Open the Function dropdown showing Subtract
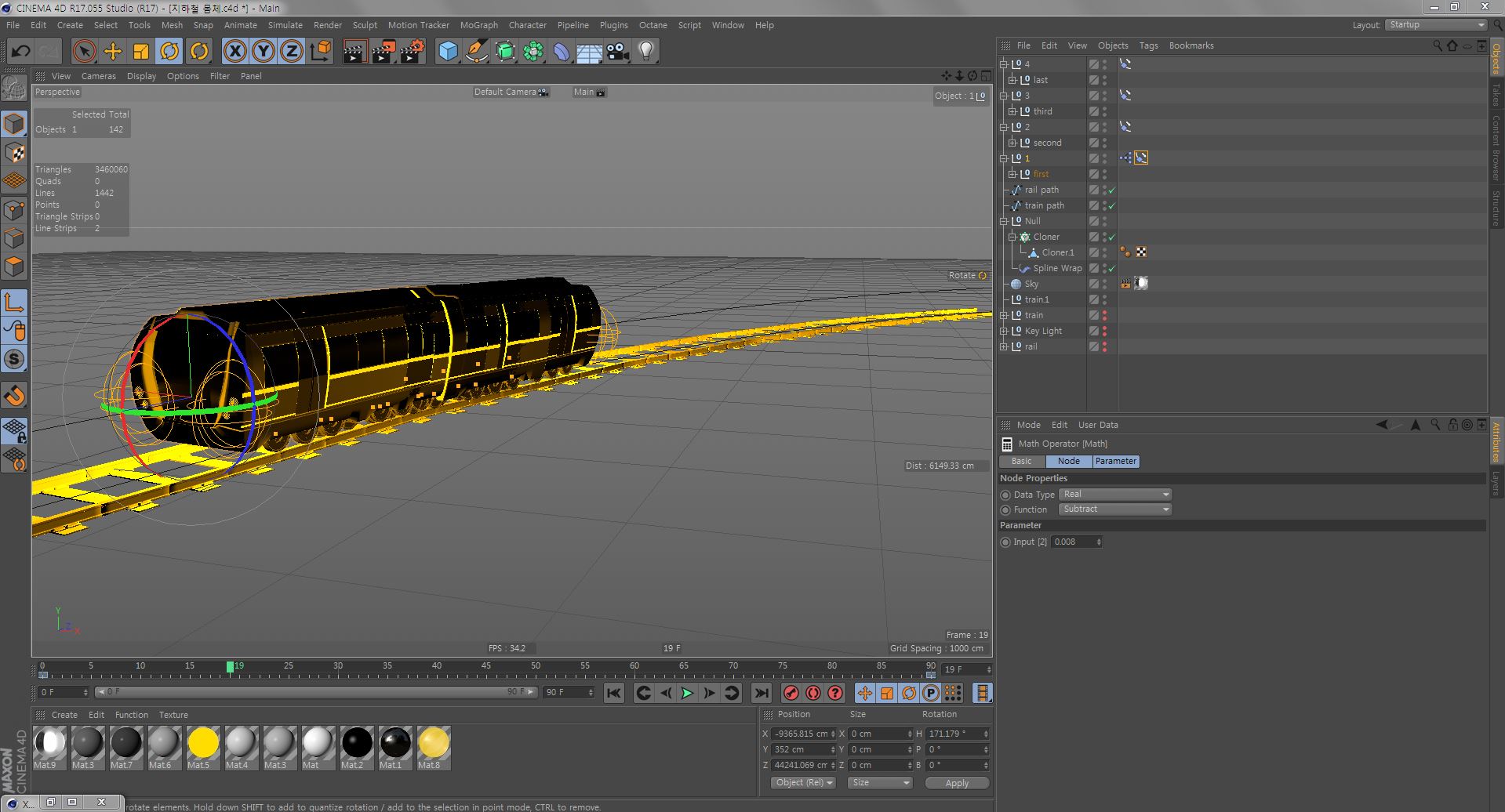The image size is (1505, 812). click(x=1114, y=509)
